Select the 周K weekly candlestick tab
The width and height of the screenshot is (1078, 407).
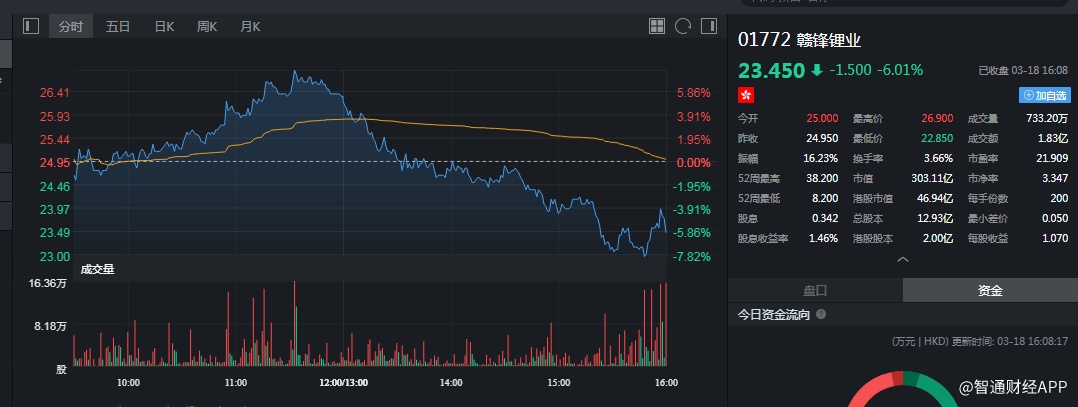207,26
